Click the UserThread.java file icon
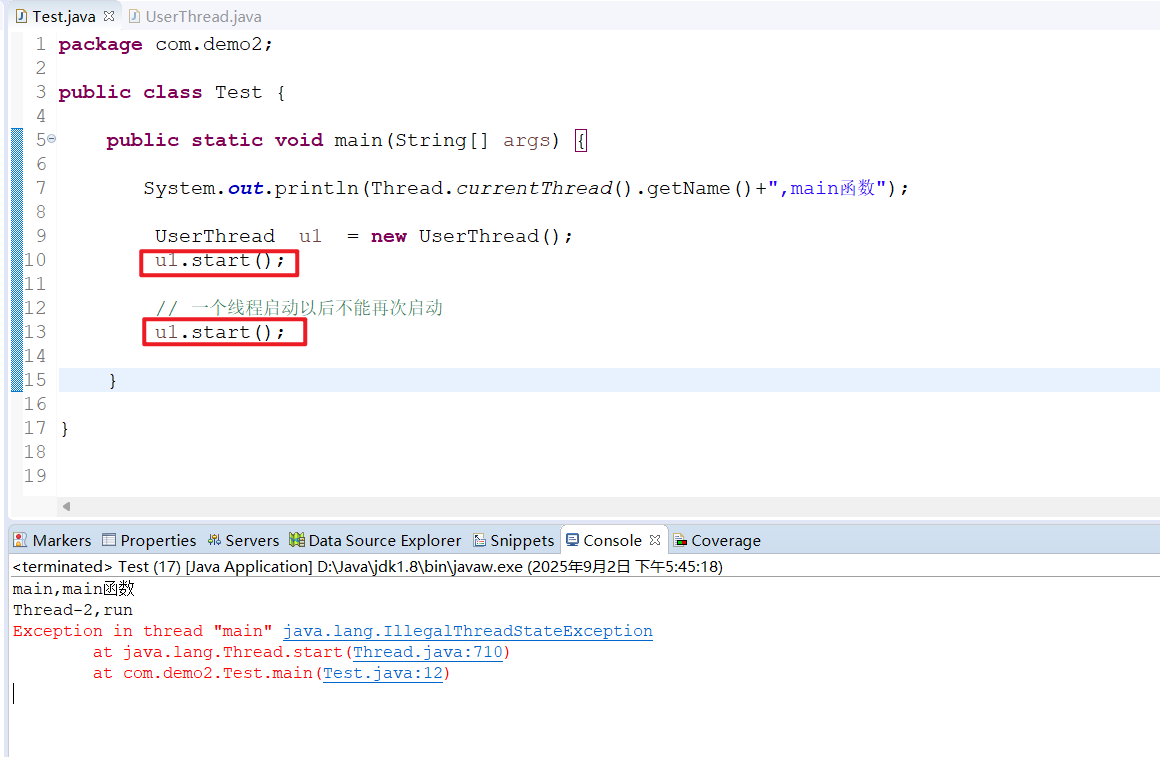The height and width of the screenshot is (757, 1160). coord(134,16)
